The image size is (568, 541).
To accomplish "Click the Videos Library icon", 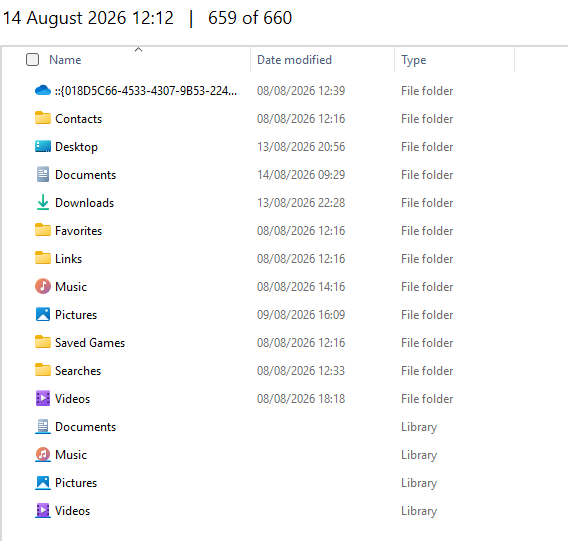I will click(43, 511).
